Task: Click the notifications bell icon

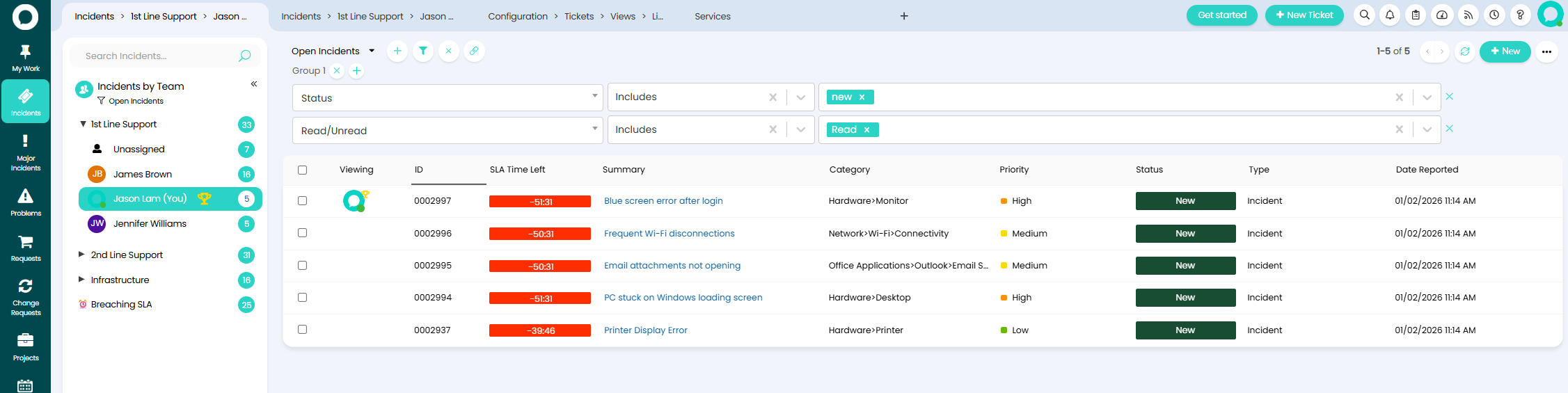Action: tap(1390, 15)
